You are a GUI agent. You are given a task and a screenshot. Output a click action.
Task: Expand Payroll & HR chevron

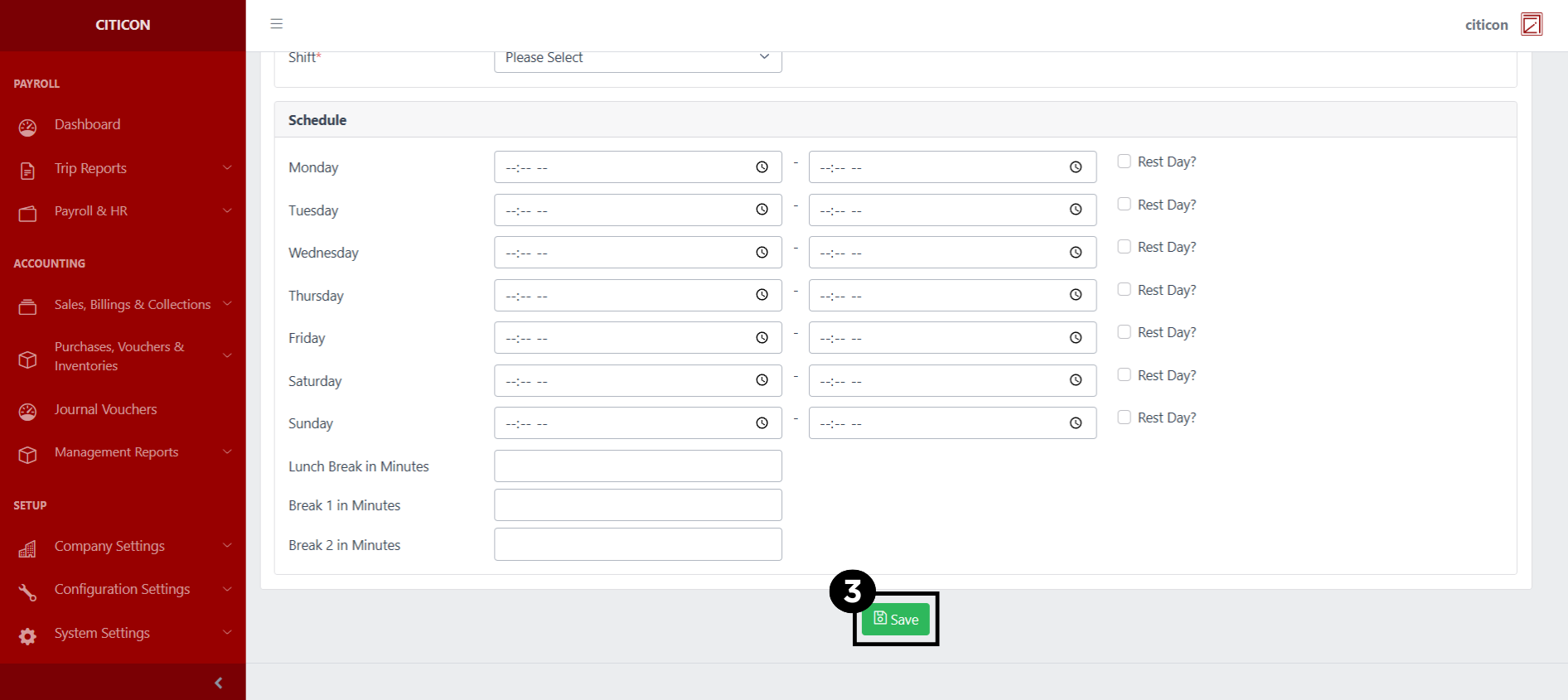(x=227, y=210)
